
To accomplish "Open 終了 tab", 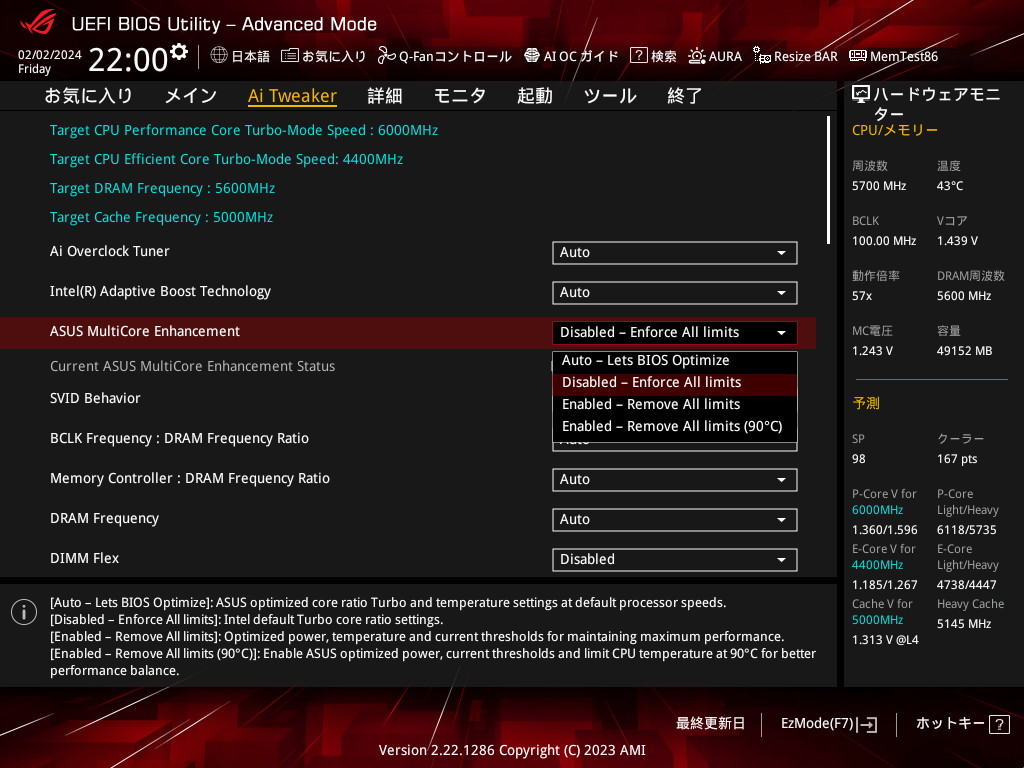I will [x=684, y=96].
